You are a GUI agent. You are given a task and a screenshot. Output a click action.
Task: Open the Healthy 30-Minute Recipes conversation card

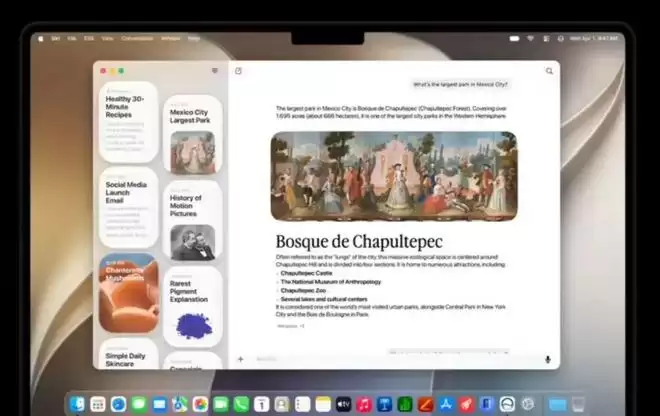pyautogui.click(x=128, y=122)
